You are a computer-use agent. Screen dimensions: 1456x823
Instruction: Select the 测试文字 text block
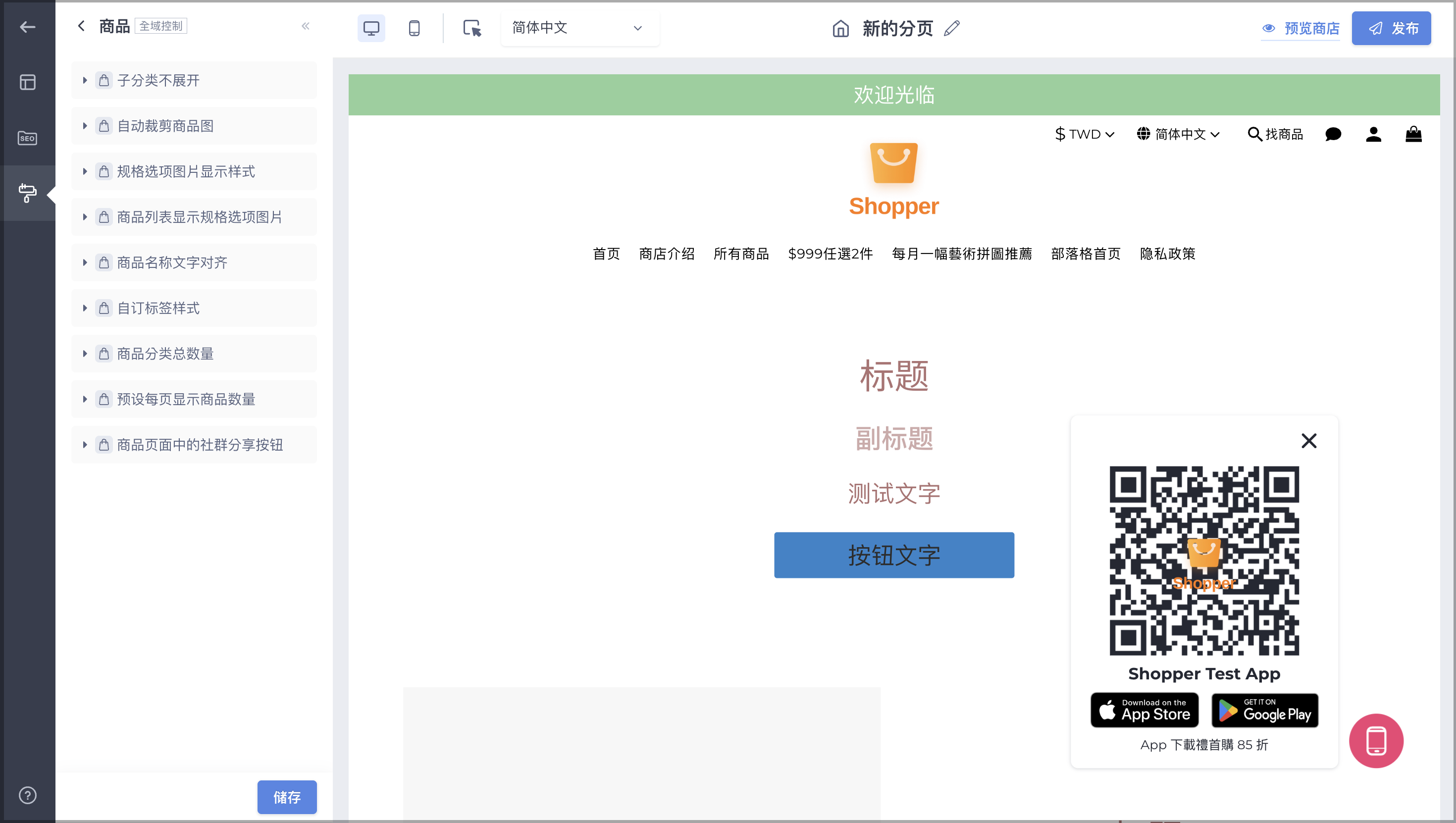click(x=893, y=494)
